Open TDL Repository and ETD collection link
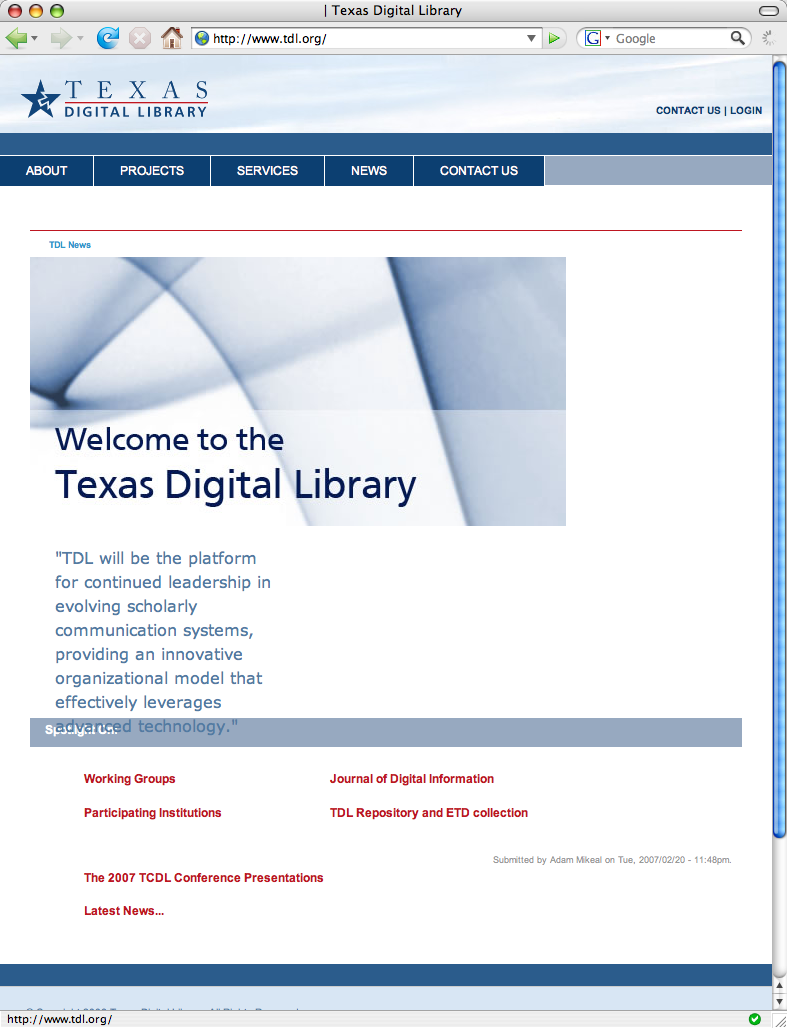Viewport: 787px width, 1028px height. click(x=428, y=813)
